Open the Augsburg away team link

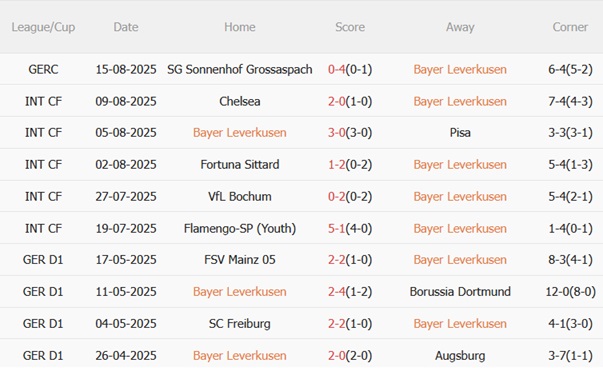(x=460, y=356)
